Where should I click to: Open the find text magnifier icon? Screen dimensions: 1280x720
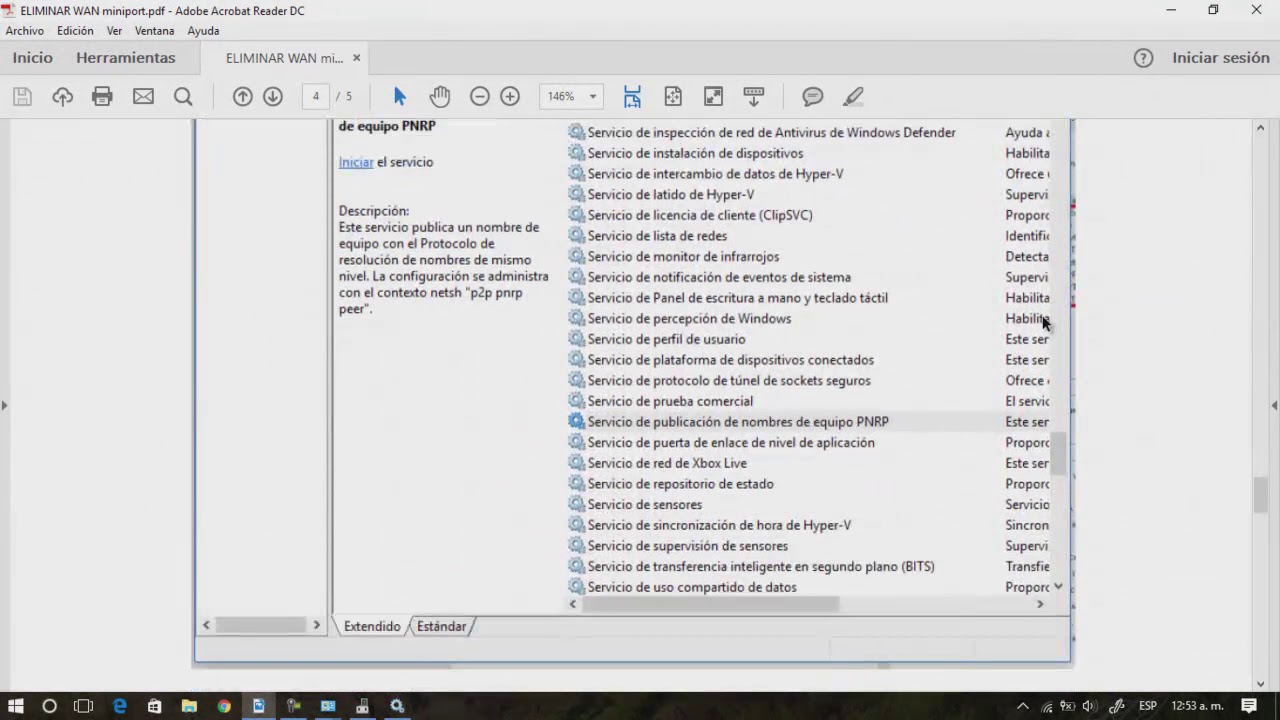point(183,97)
